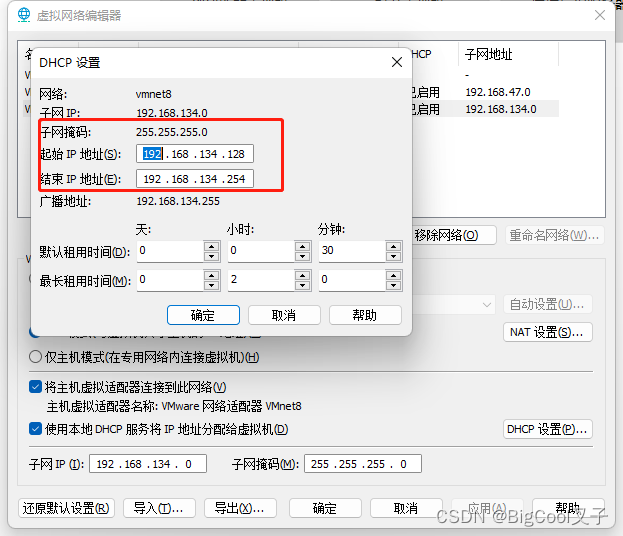Increase maximum lease hours value
The width and height of the screenshot is (623, 536).
pyautogui.click(x=302, y=275)
